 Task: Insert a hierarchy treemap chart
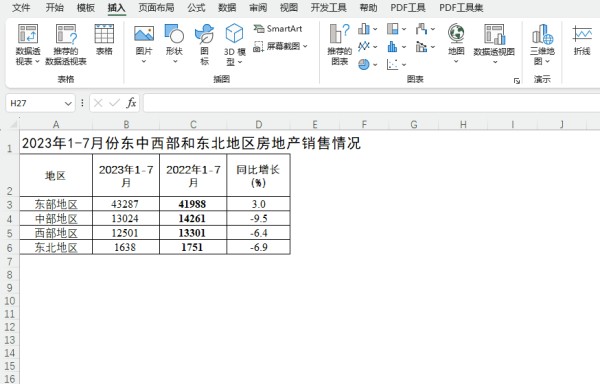click(393, 29)
